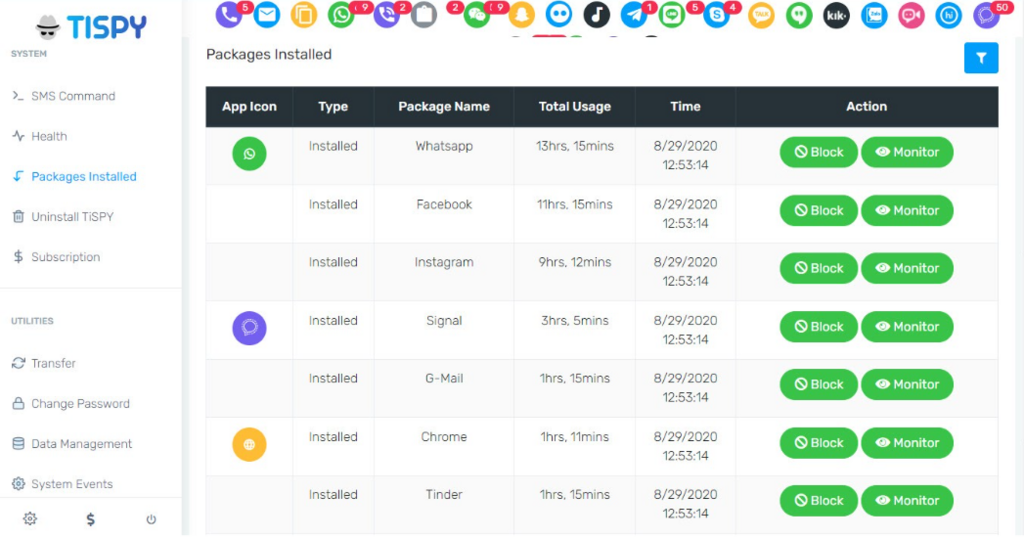Screen dimensions: 1024x539
Task: Block the Facebook package
Action: point(818,210)
